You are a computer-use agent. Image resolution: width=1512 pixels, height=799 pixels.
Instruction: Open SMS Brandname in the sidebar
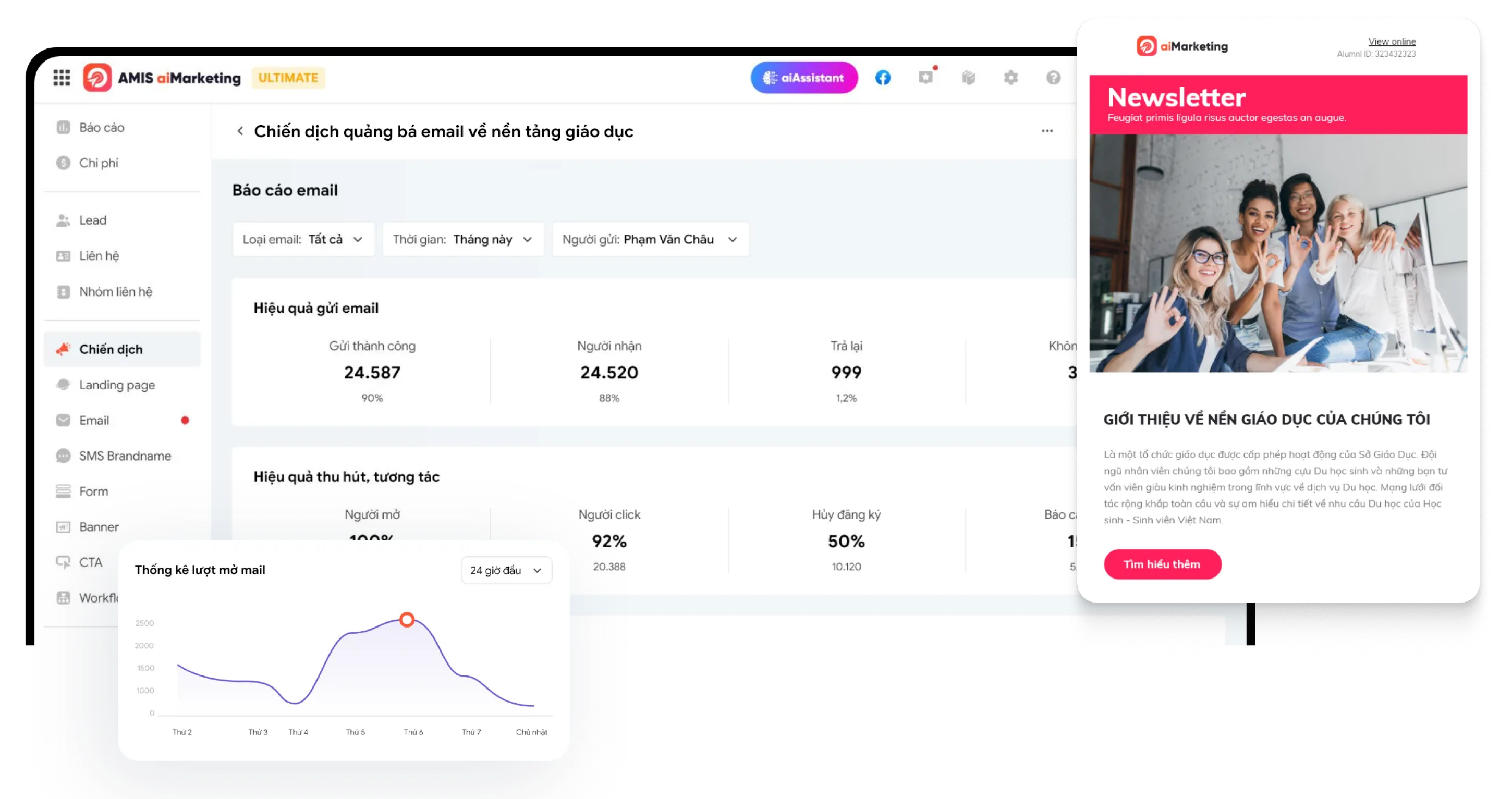pos(125,456)
